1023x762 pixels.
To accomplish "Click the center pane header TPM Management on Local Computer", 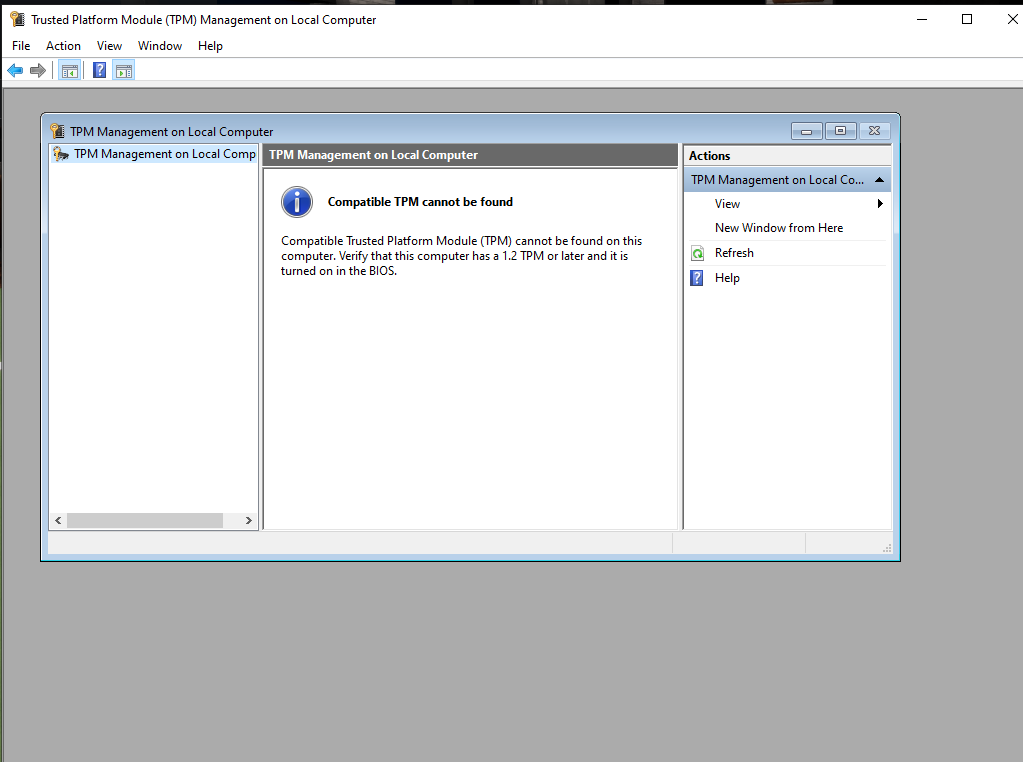I will coord(470,155).
